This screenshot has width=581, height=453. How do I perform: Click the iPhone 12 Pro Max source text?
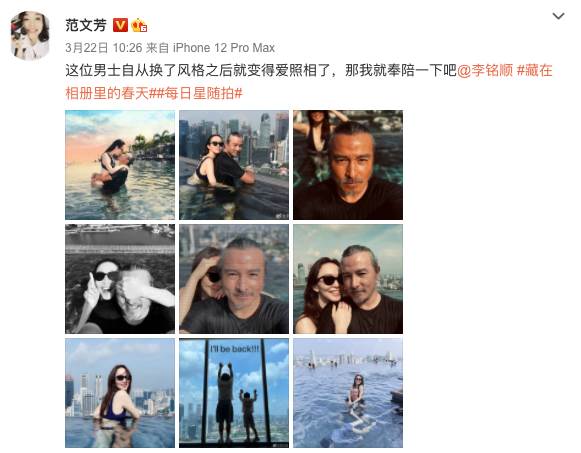pyautogui.click(x=224, y=48)
